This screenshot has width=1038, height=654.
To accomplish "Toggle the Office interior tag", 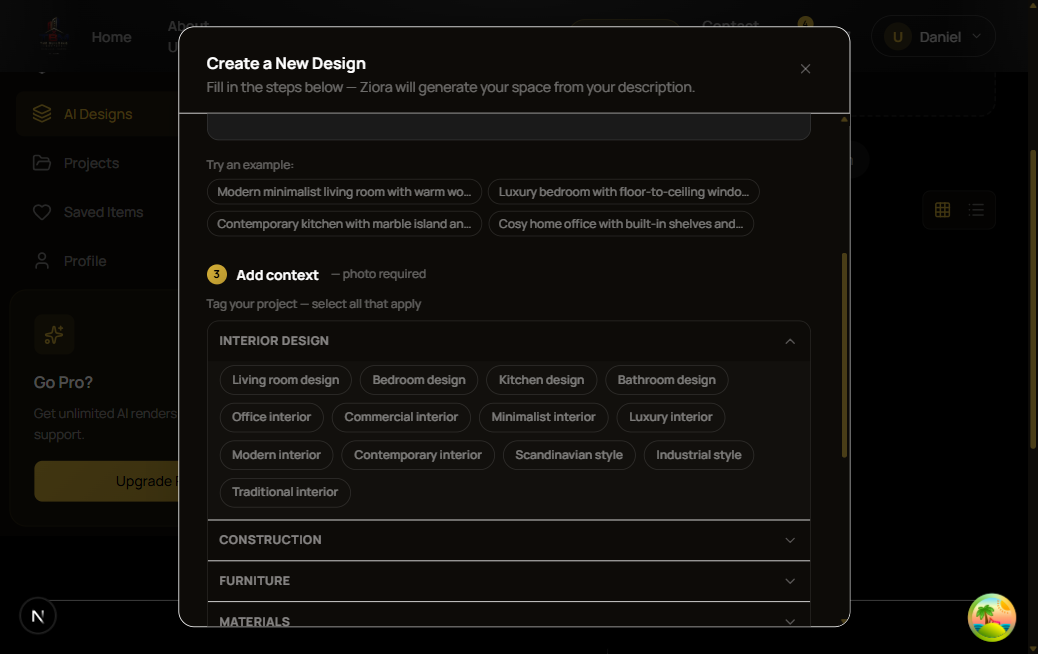I will (271, 417).
